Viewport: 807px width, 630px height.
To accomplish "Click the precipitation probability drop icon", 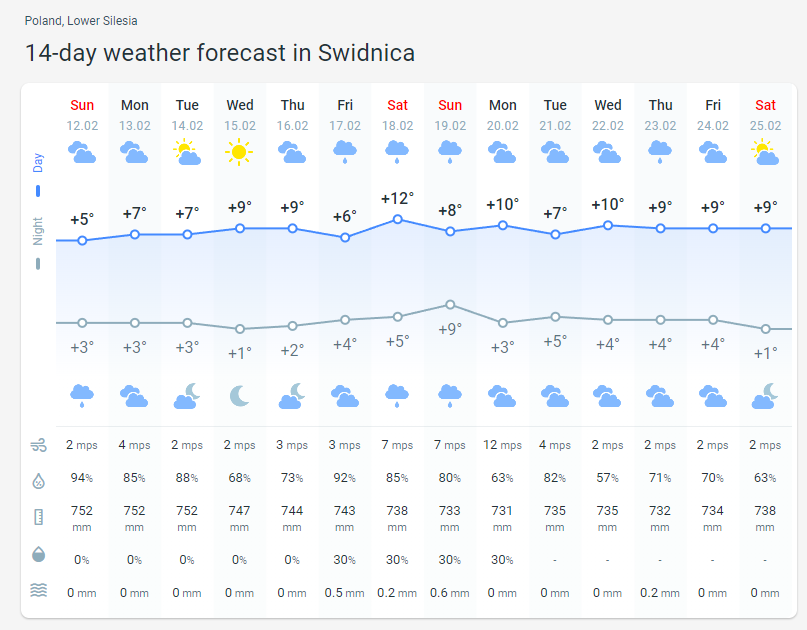I will click(38, 555).
